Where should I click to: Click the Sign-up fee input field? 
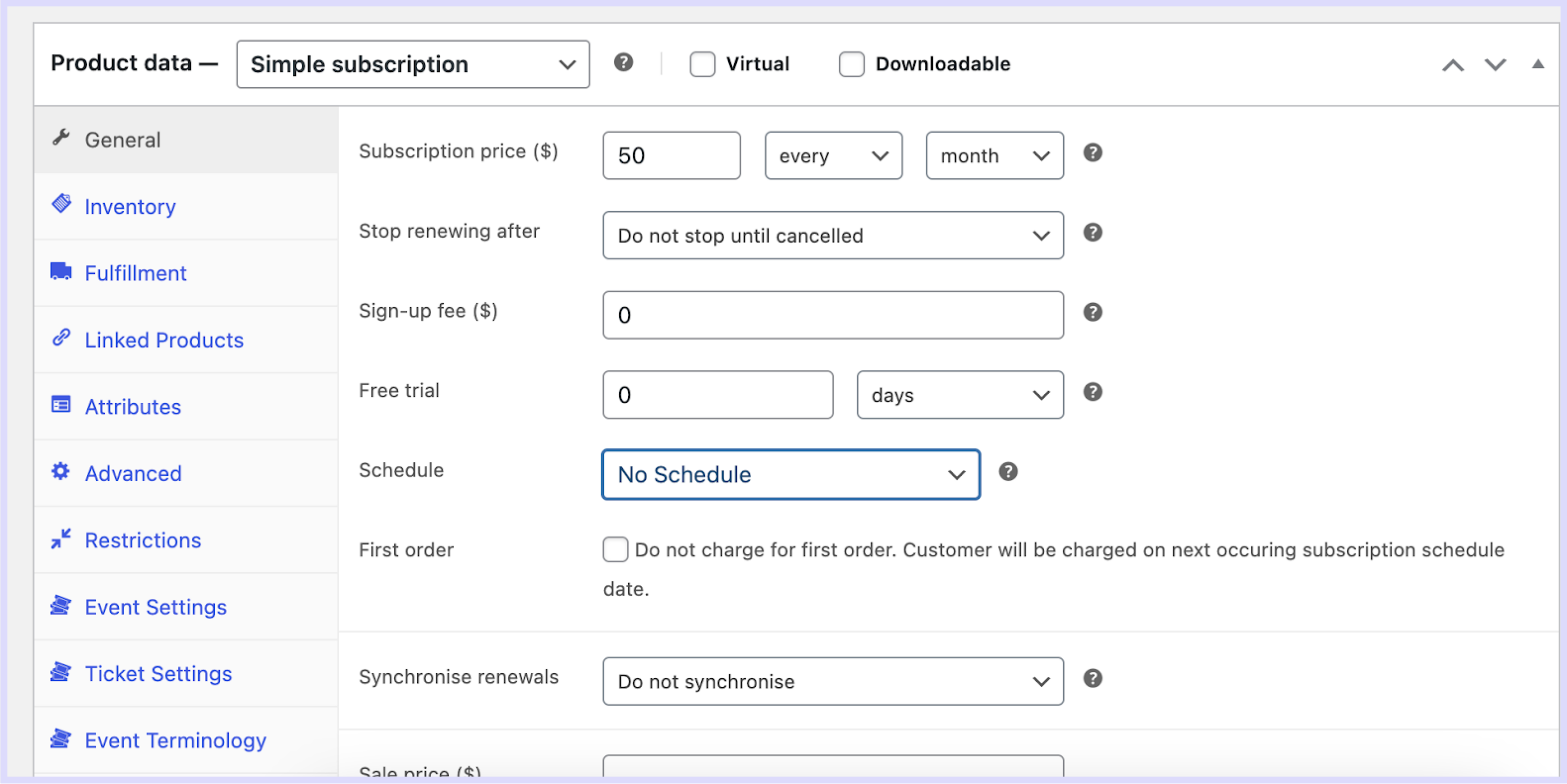coord(834,315)
